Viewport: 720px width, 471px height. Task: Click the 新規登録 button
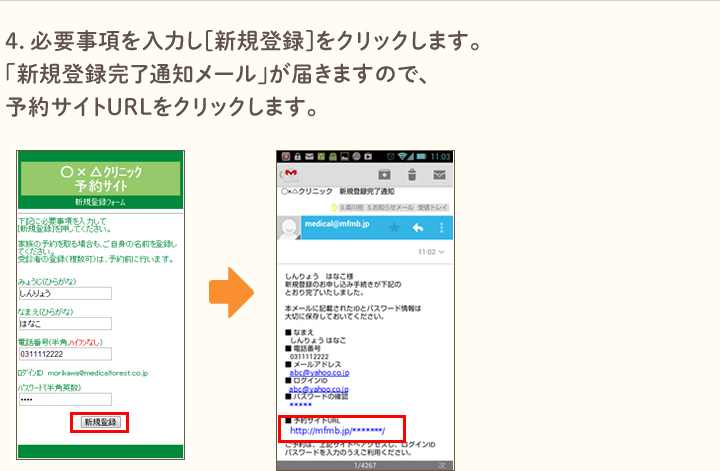100,422
